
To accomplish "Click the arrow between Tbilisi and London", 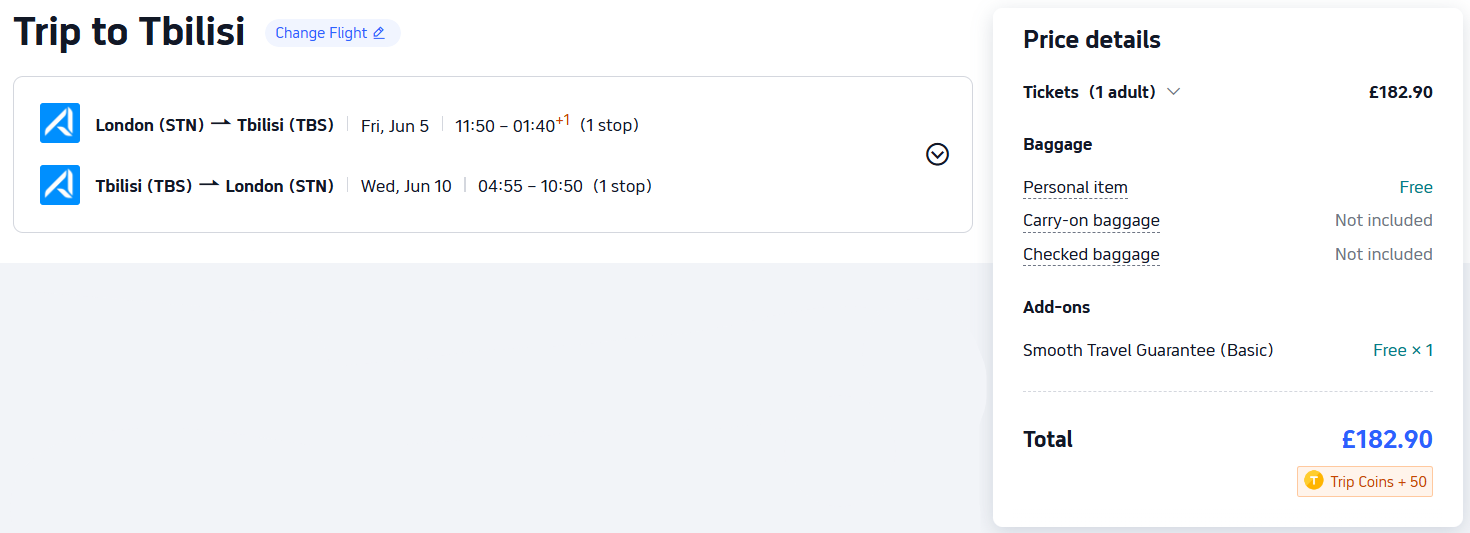I will (209, 185).
